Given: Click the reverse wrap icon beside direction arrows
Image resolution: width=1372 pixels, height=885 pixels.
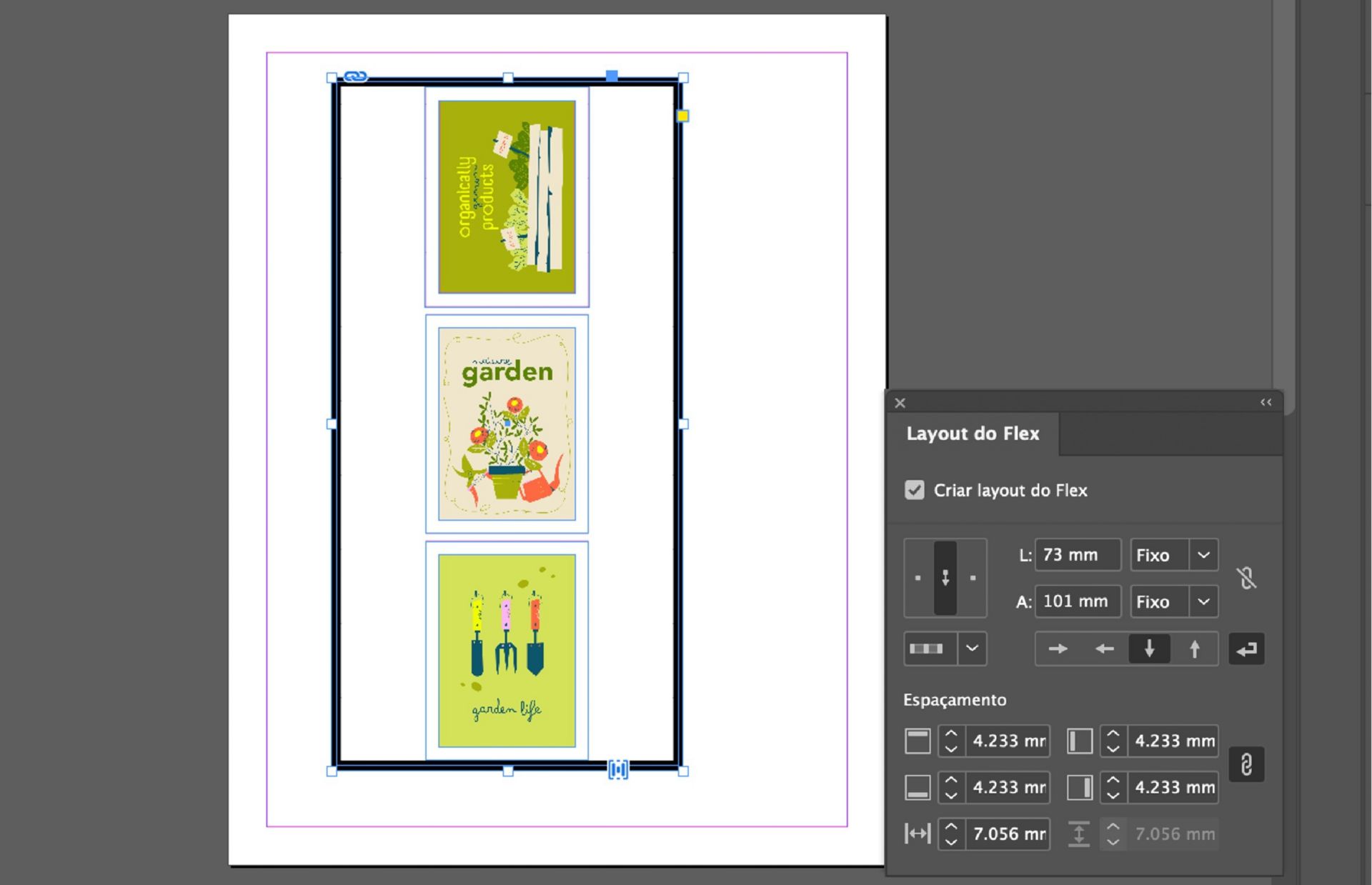Looking at the screenshot, I should 1246,649.
